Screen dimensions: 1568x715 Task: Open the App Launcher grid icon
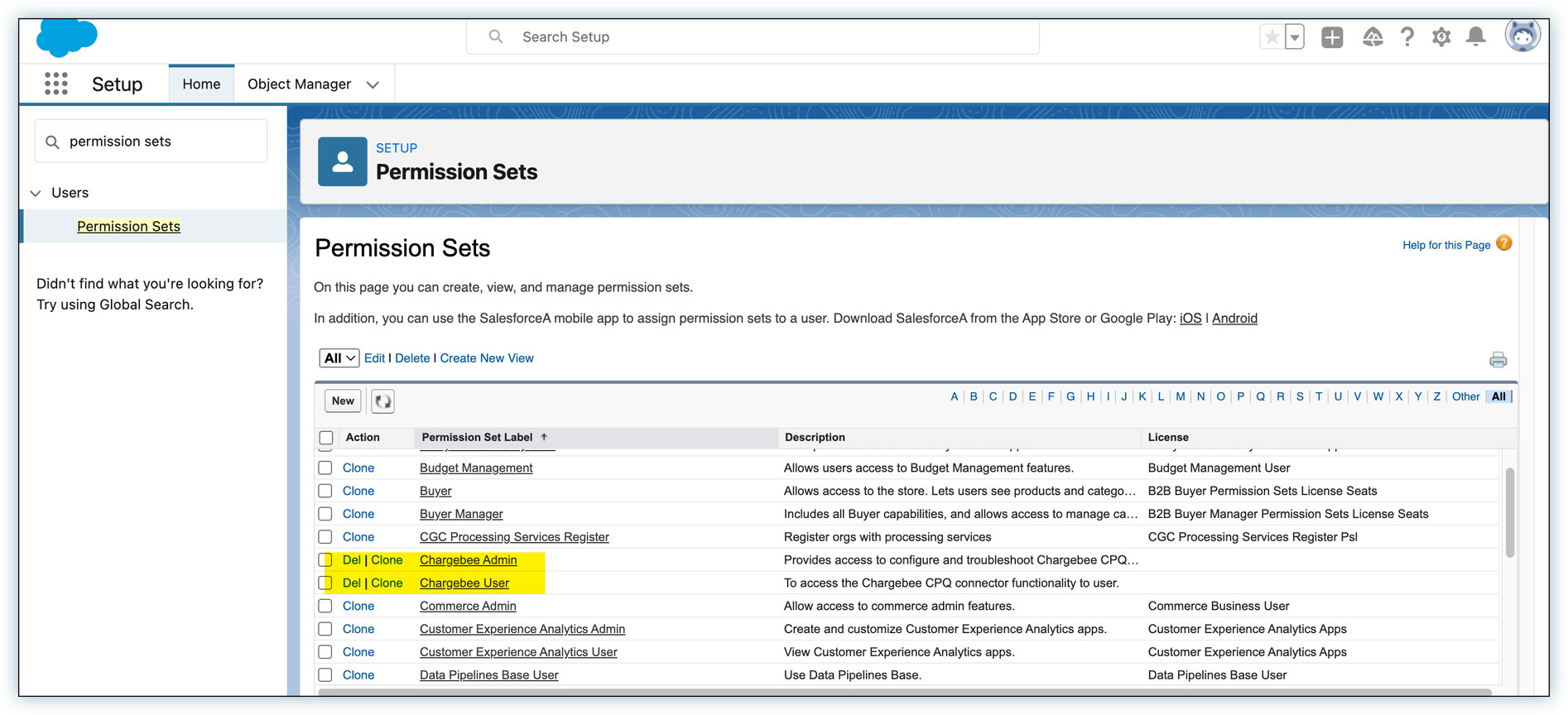55,84
